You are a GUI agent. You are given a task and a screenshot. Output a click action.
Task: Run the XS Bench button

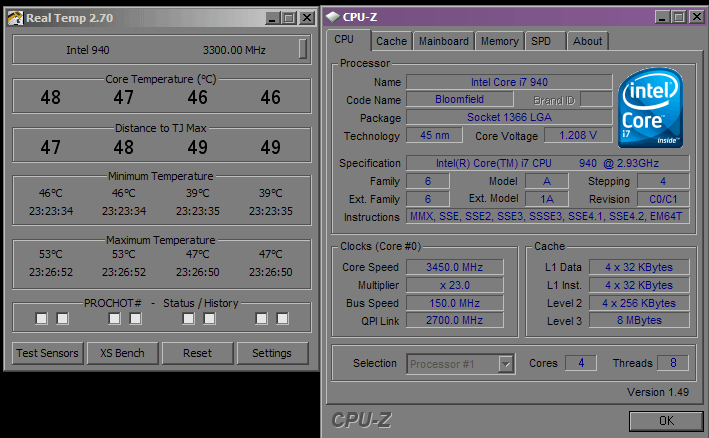tap(122, 353)
